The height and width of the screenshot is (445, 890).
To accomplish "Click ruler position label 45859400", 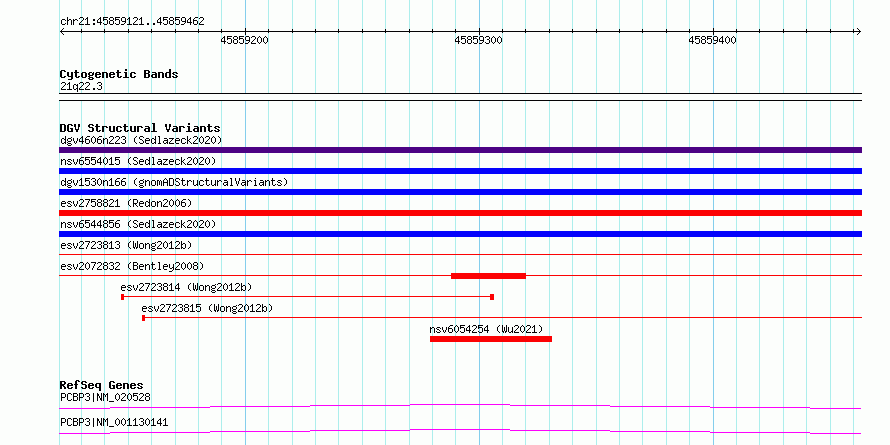I will coord(712,40).
